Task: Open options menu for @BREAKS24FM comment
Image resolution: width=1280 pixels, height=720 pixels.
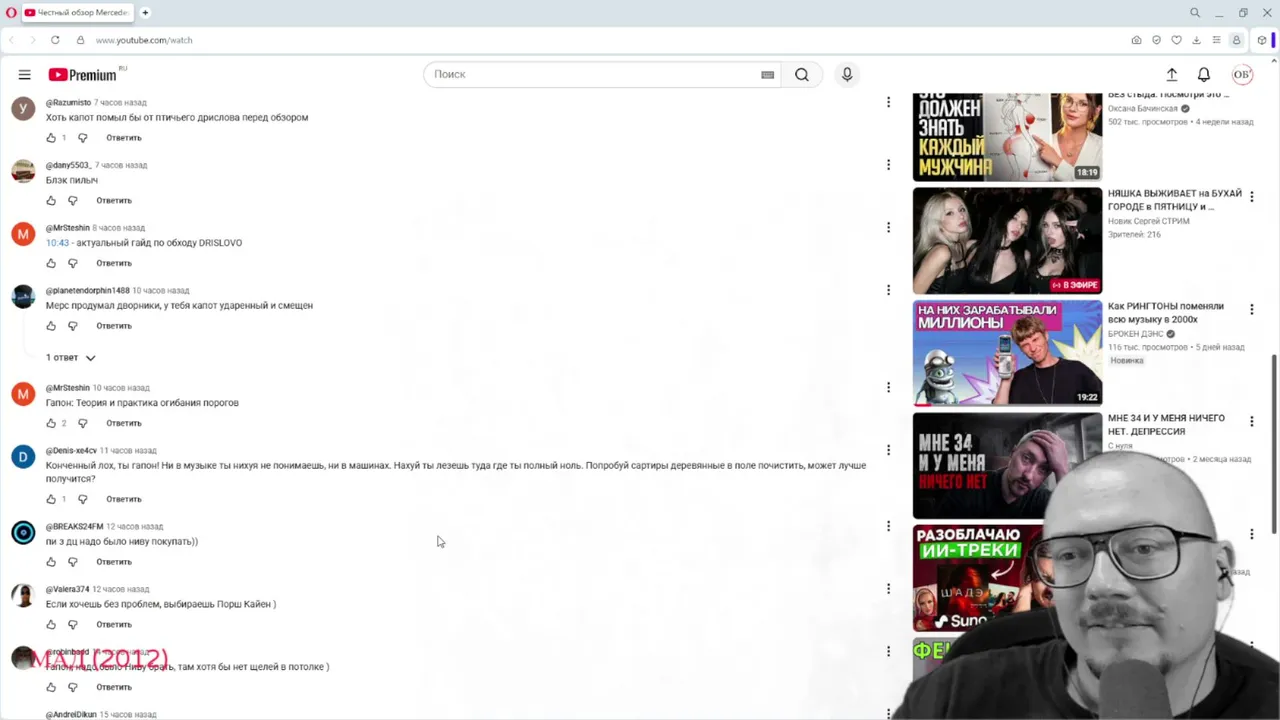Action: coord(888,526)
